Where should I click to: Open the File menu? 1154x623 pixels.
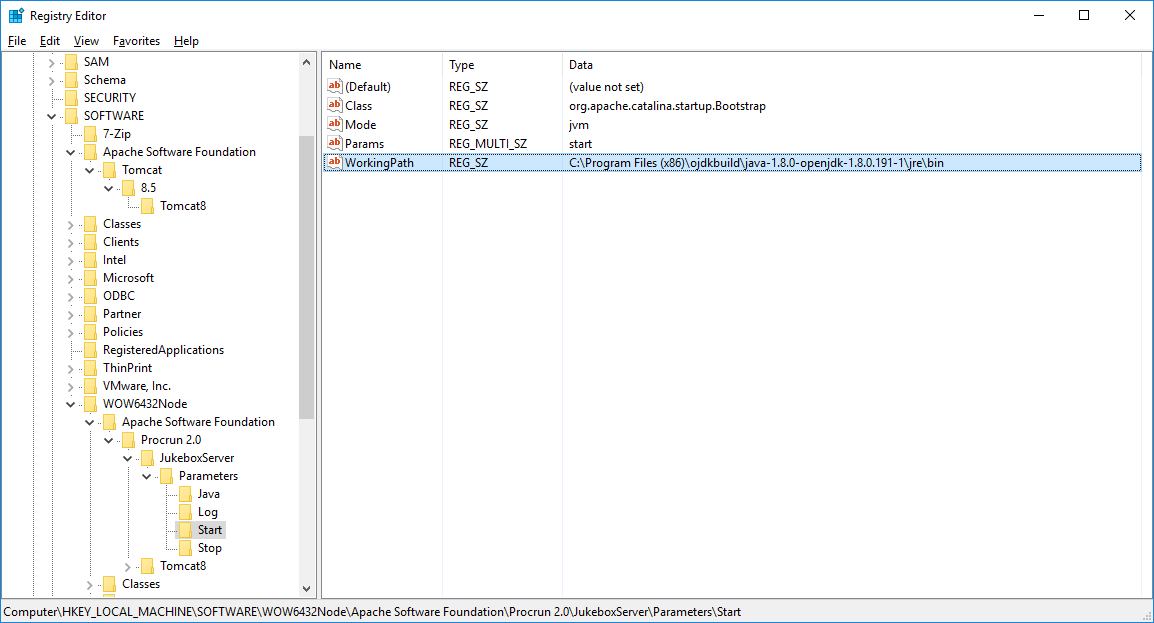(x=17, y=41)
